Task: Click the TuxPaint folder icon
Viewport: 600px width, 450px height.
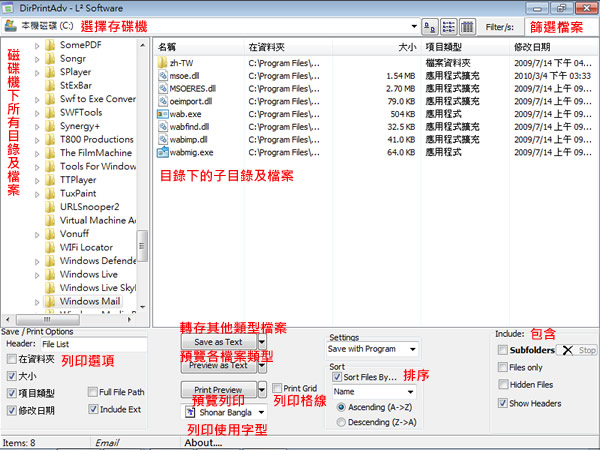Action: pos(50,193)
